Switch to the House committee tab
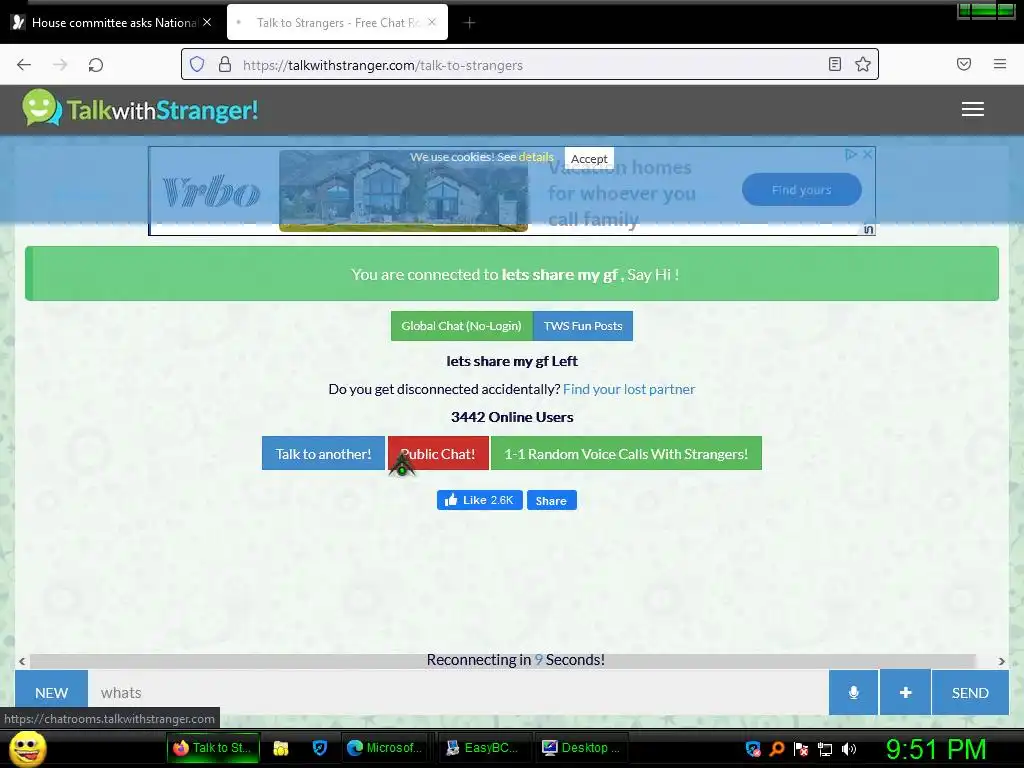Viewport: 1024px width, 768px height. coord(111,23)
